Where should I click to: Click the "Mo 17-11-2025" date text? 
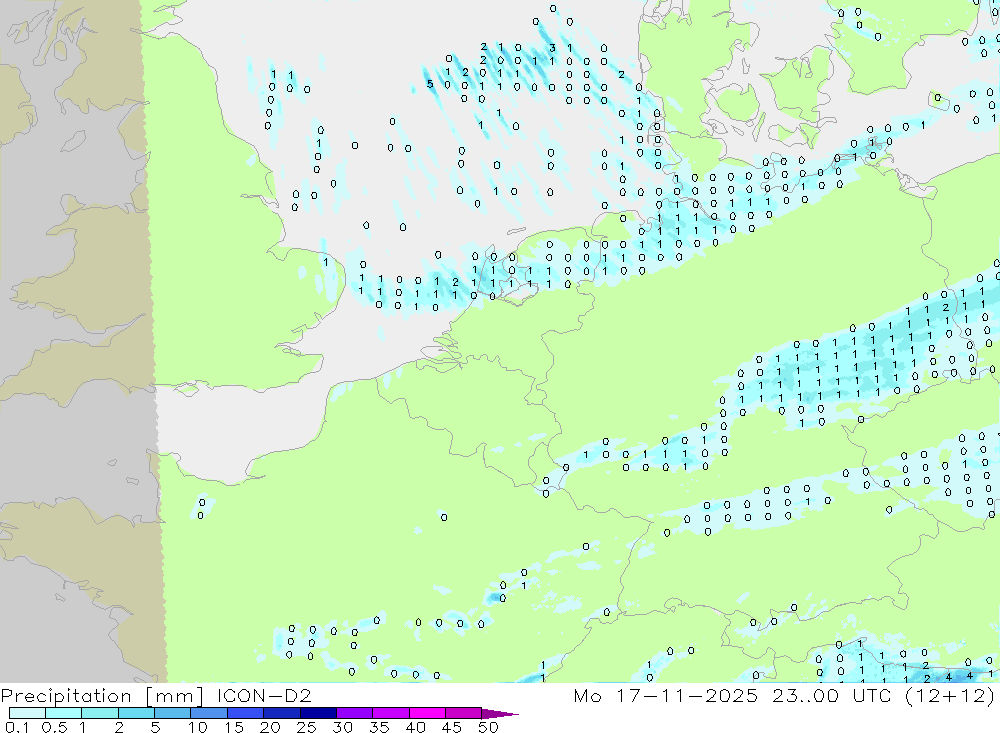click(666, 695)
